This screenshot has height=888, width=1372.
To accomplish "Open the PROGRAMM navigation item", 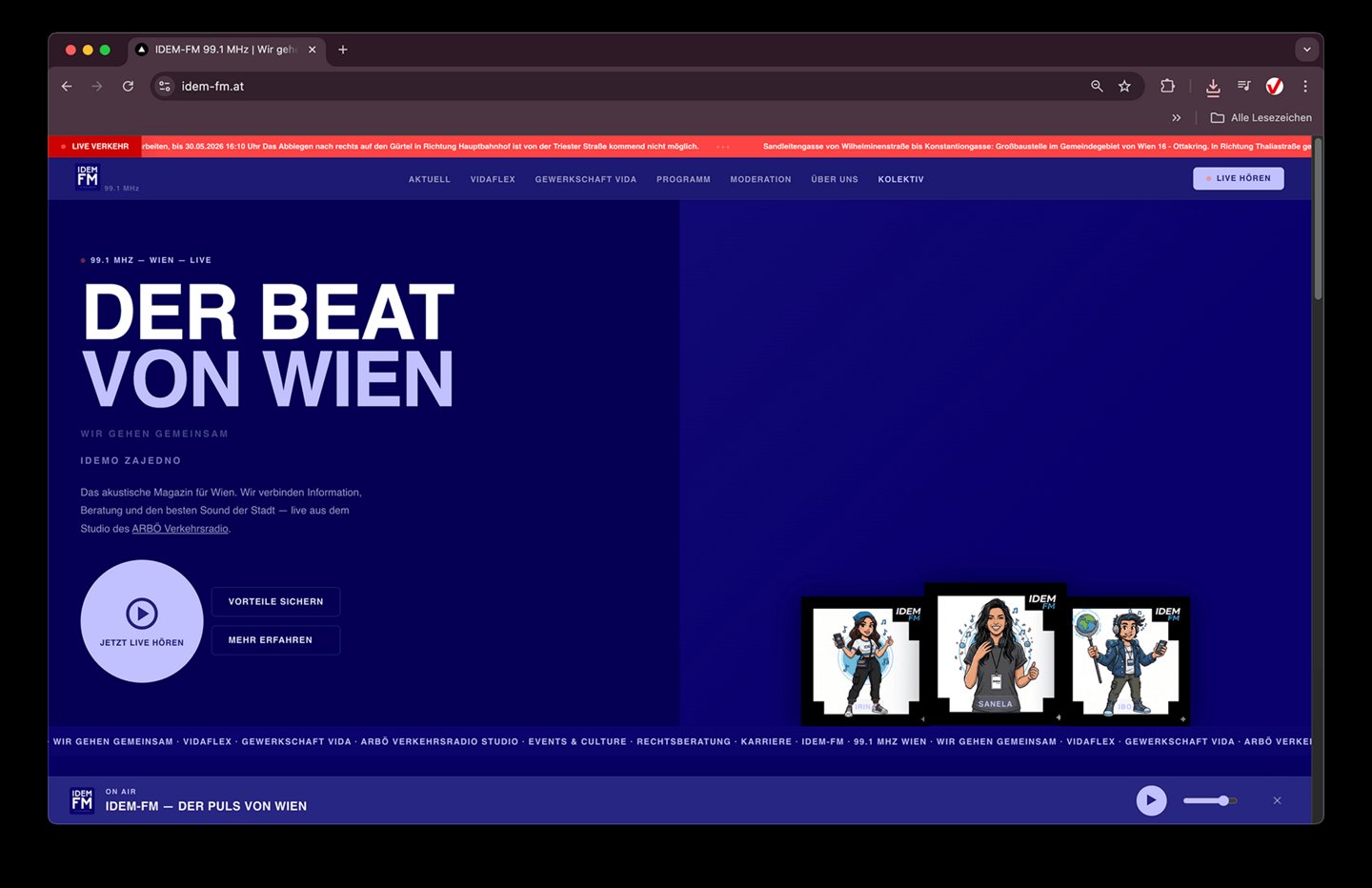I will (x=683, y=179).
